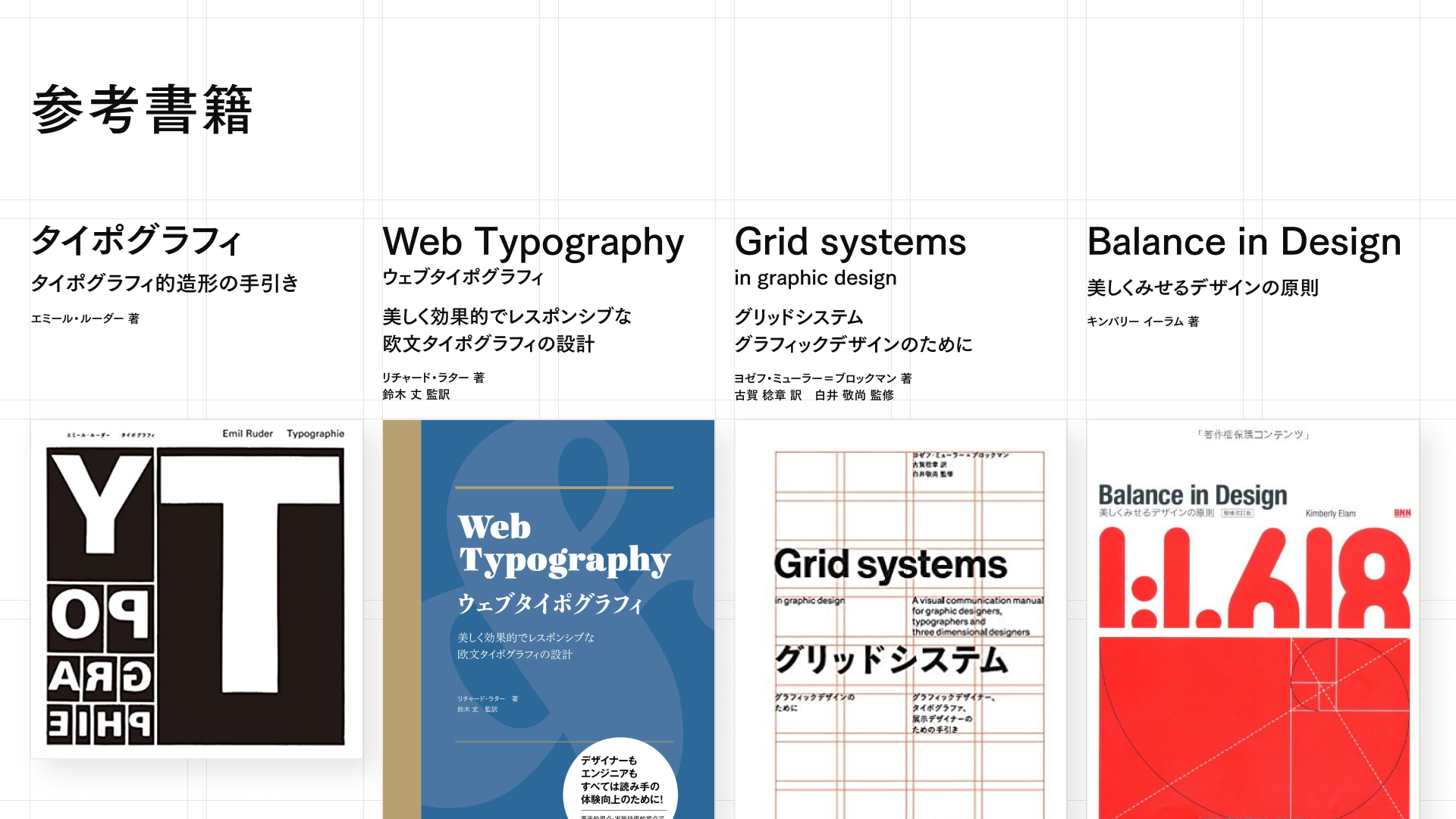Select the タイポグラフィ book title
This screenshot has height=819, width=1456.
click(136, 241)
